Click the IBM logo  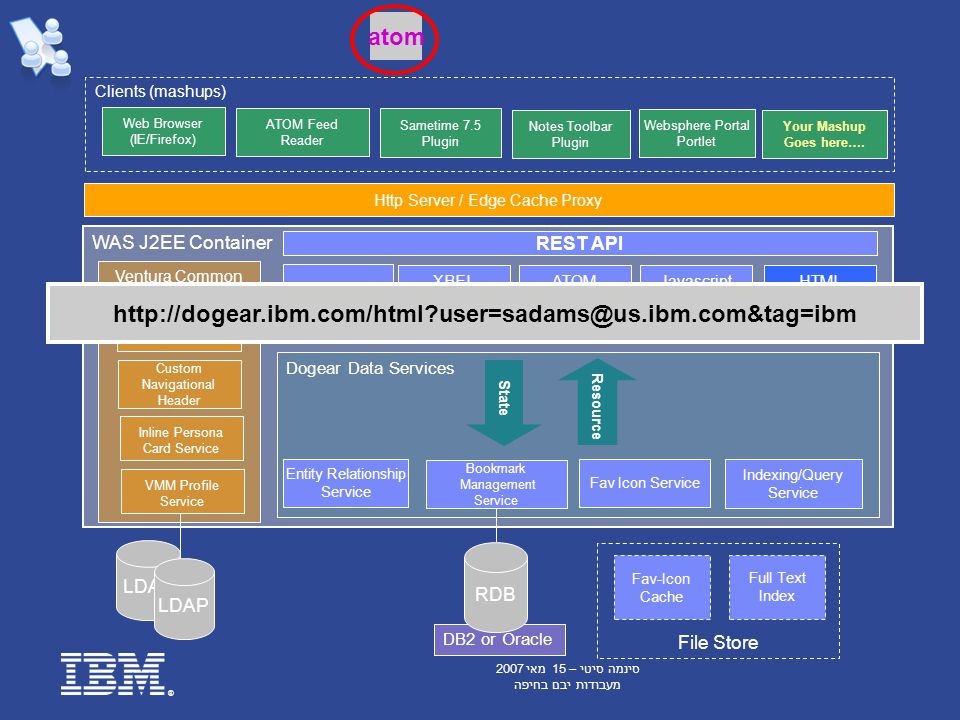pos(116,674)
